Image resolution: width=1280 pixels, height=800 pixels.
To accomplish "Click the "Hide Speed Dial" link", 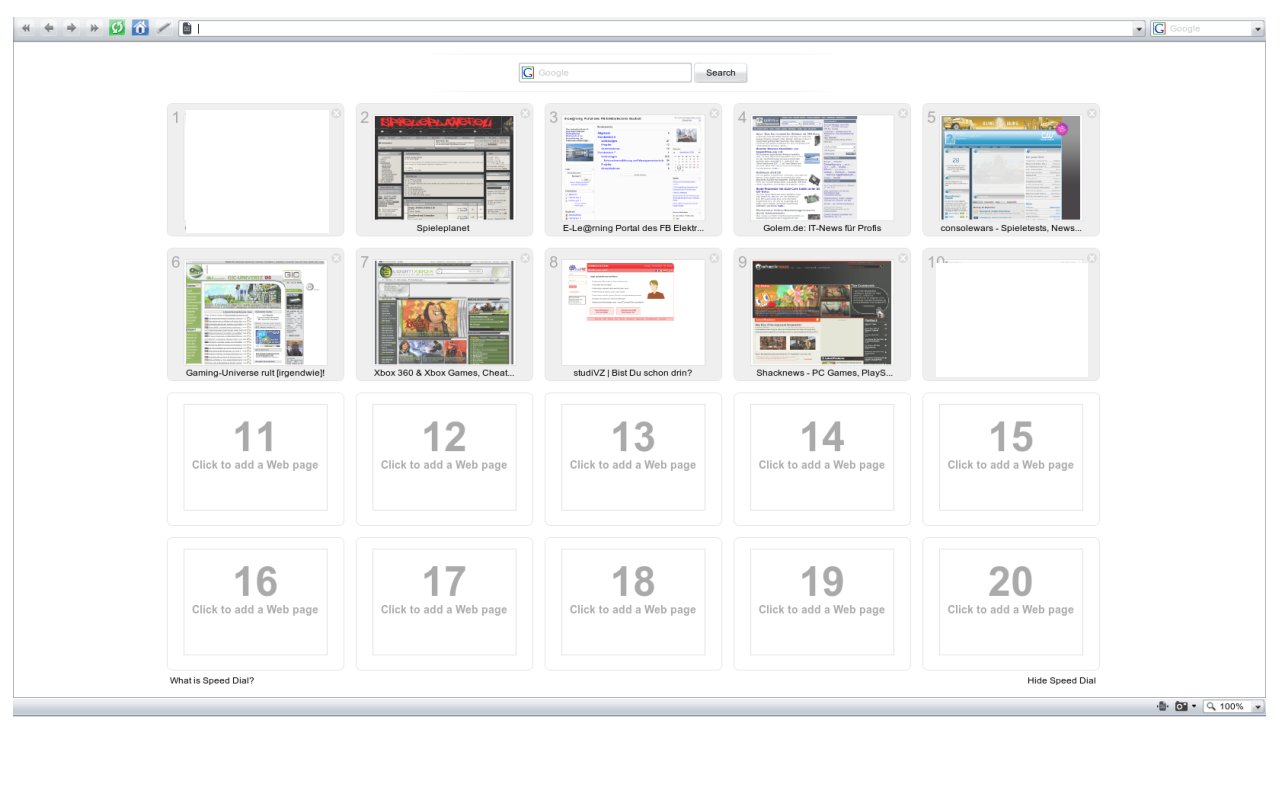I will click(x=1061, y=681).
